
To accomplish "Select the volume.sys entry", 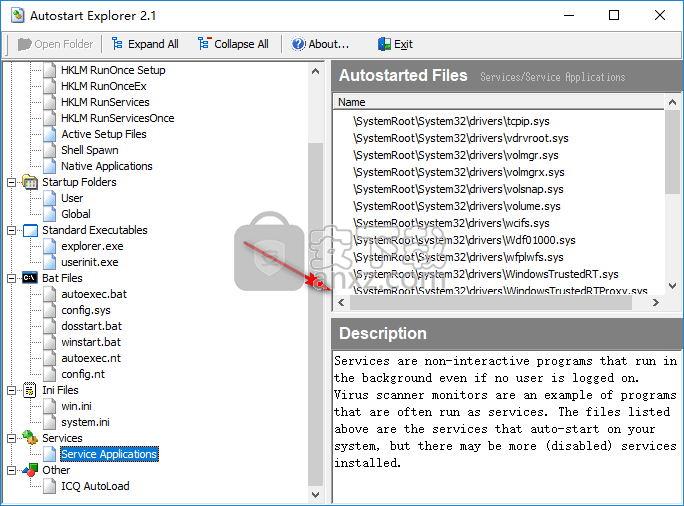I will tap(457, 206).
